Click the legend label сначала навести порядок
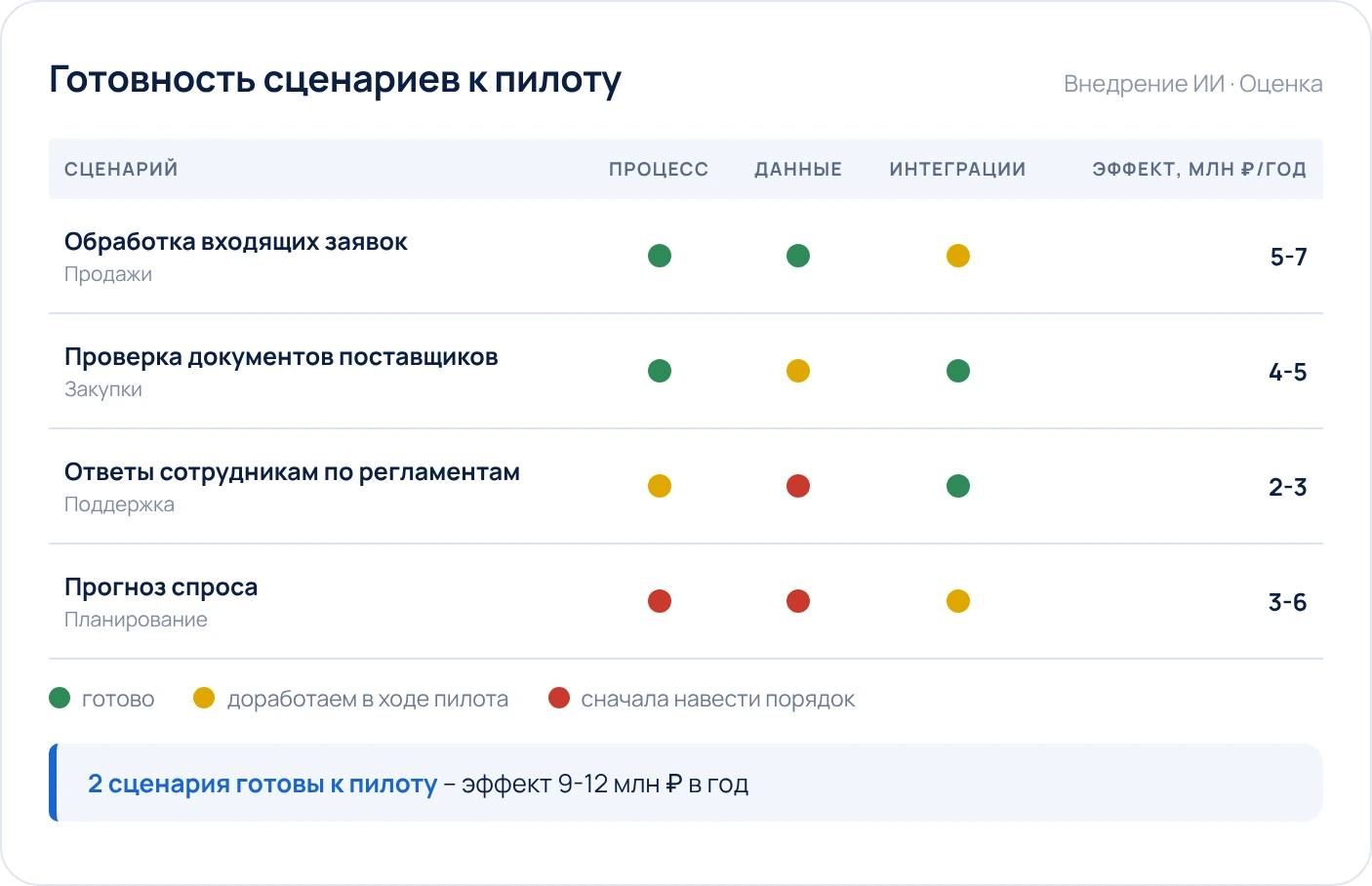The image size is (1372, 886). point(718,699)
